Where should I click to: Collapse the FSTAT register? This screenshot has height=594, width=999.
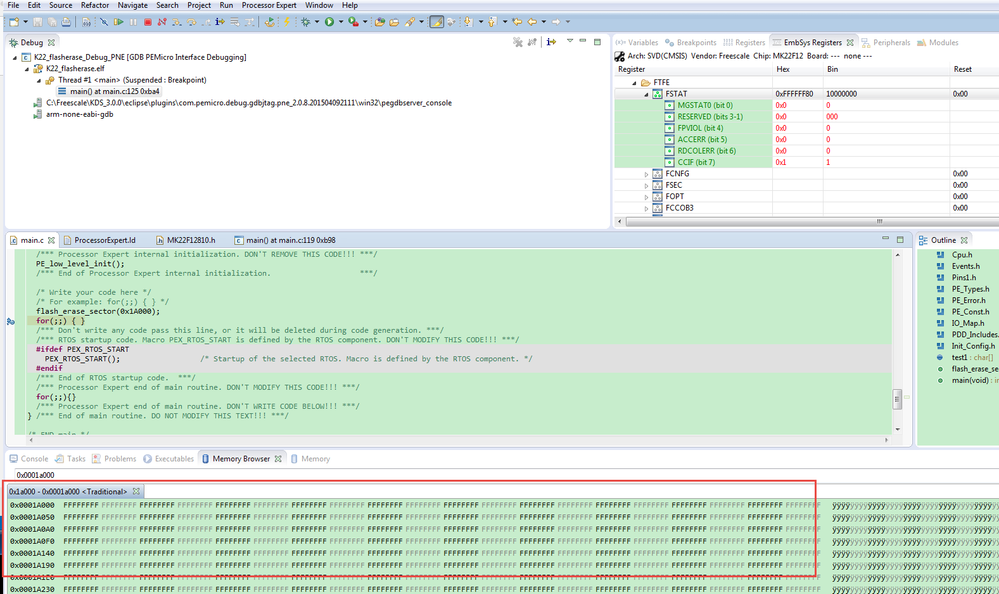pos(646,94)
